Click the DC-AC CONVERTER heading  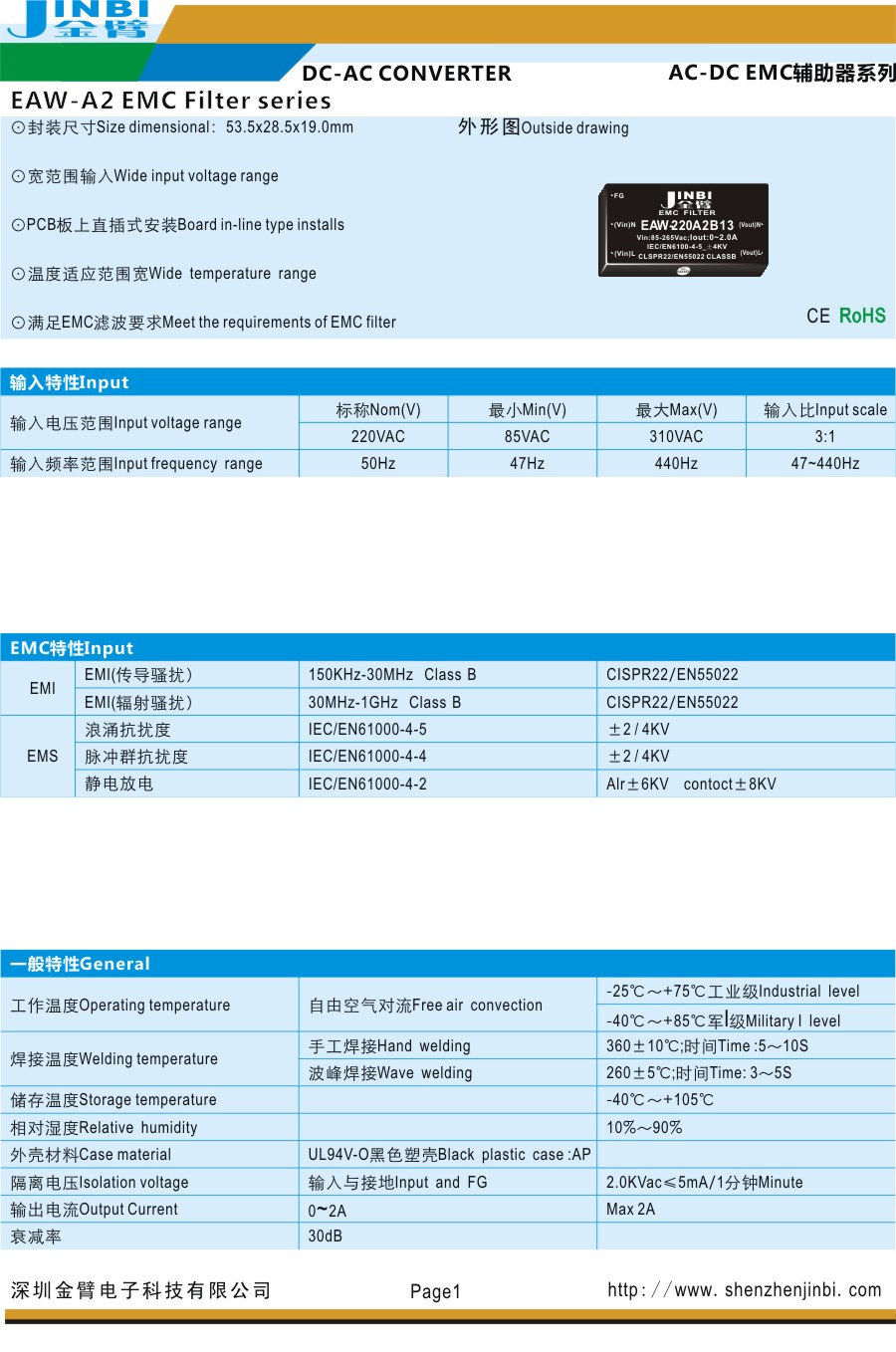[406, 74]
